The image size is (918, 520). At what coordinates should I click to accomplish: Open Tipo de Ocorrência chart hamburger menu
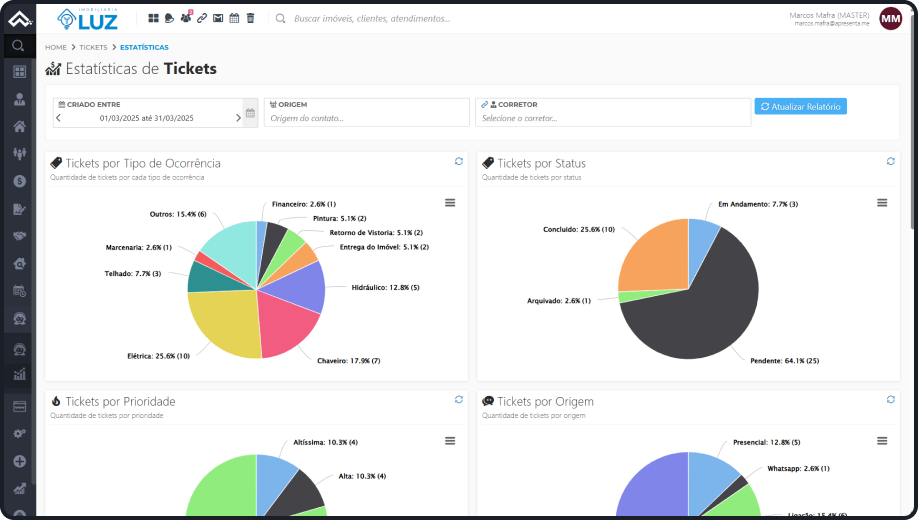(450, 203)
